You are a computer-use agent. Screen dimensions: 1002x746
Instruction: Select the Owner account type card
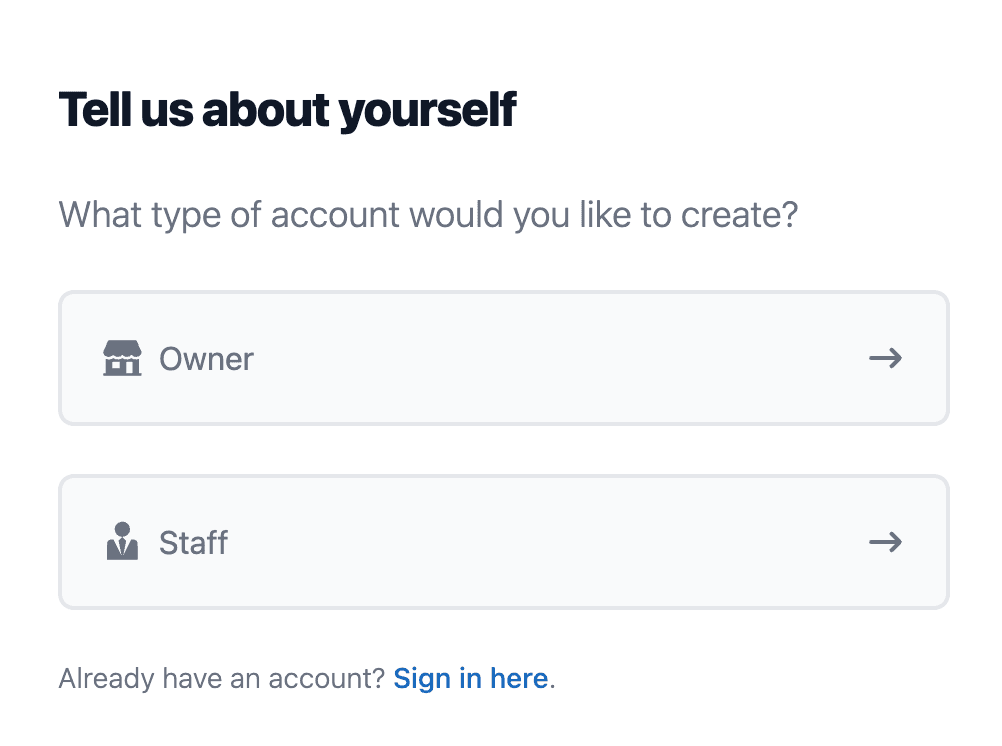pyautogui.click(x=504, y=358)
